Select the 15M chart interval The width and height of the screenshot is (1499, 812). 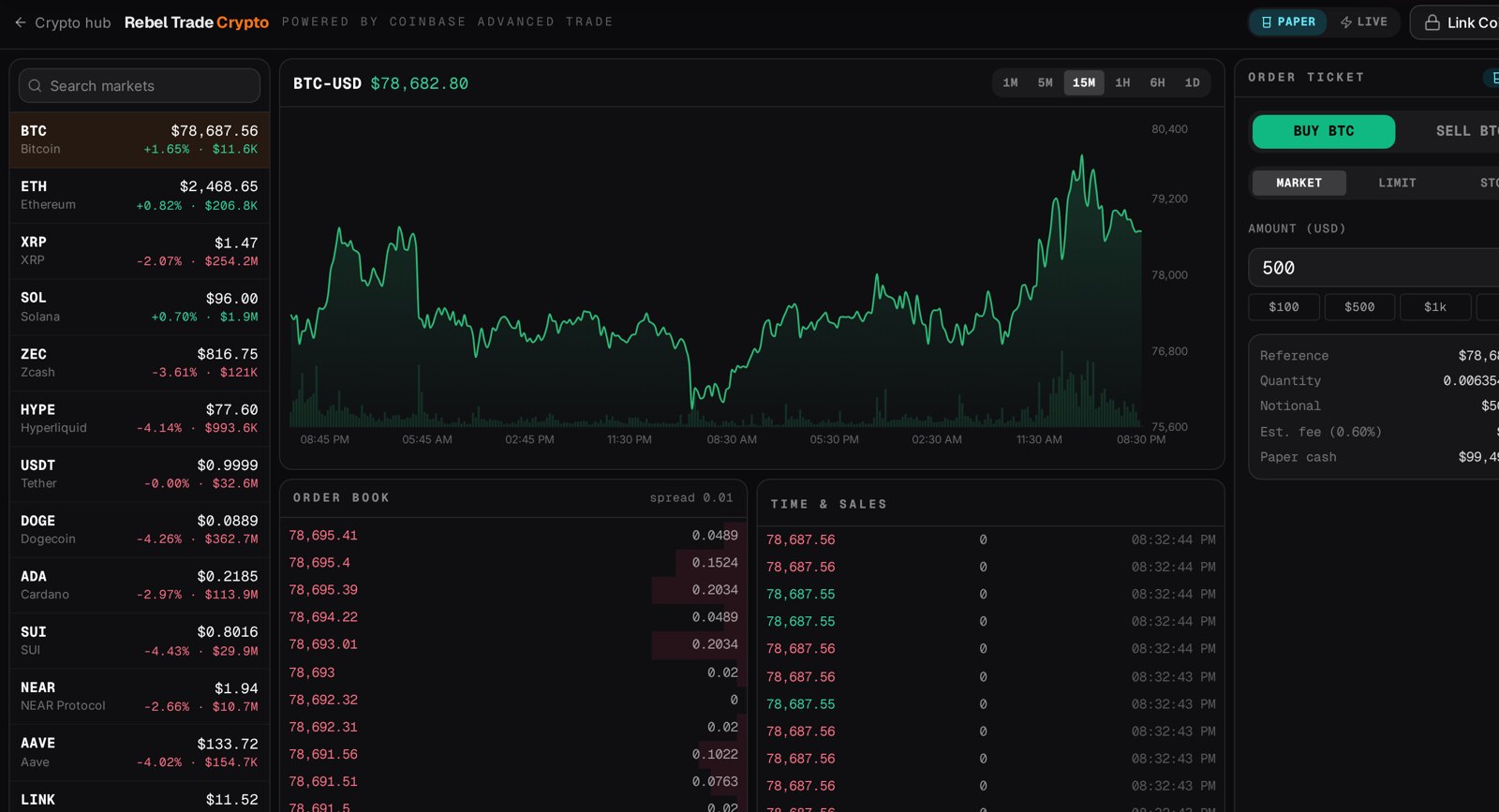pos(1084,83)
